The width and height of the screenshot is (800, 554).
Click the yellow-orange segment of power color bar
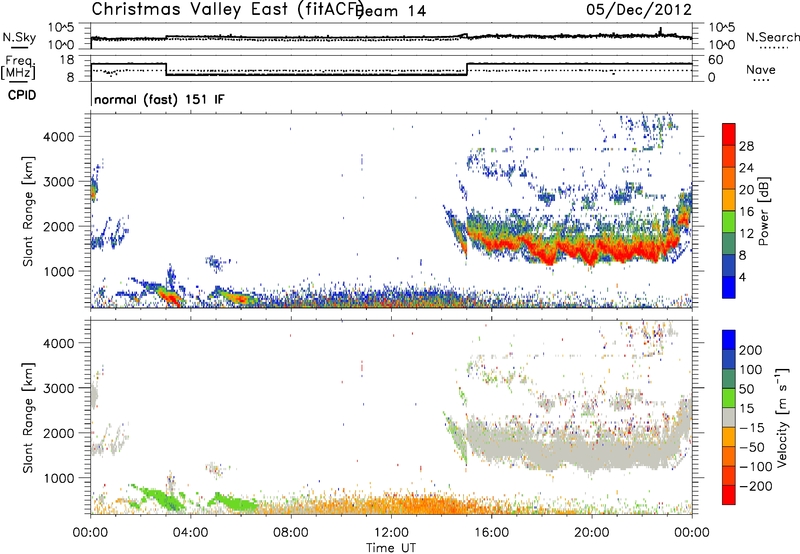[729, 200]
